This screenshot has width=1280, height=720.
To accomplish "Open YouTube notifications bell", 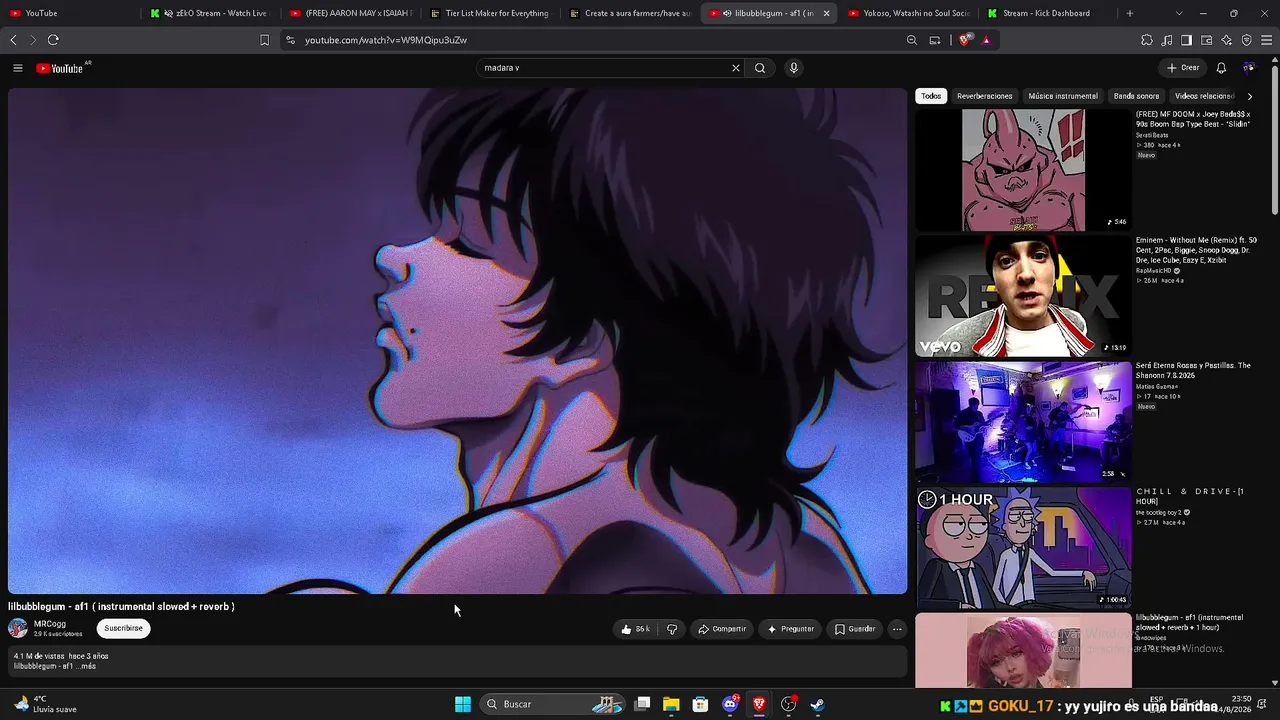I will 1221,68.
